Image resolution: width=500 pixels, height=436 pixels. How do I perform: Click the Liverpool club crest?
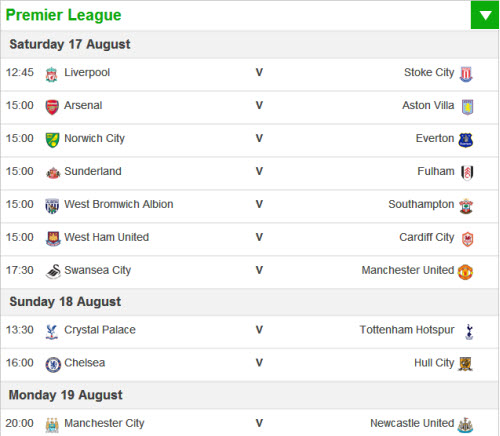51,74
